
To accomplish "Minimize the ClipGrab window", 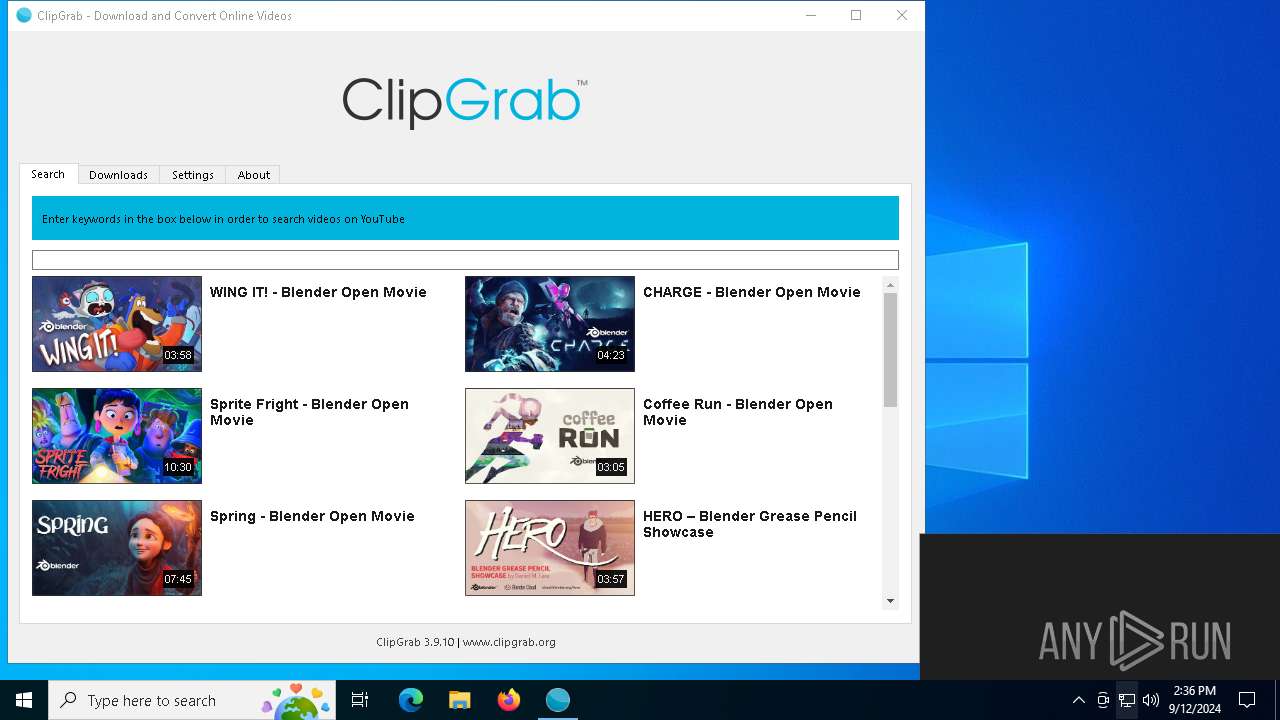I will [810, 15].
